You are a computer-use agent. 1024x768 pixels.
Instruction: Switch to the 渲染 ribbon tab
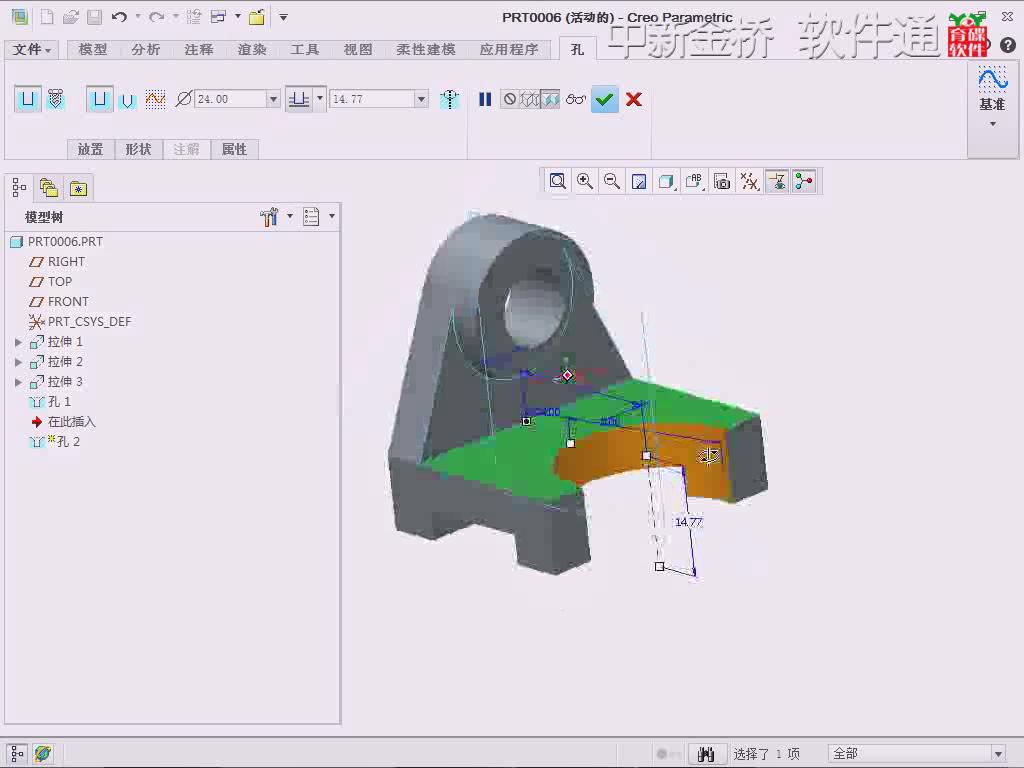click(x=251, y=50)
